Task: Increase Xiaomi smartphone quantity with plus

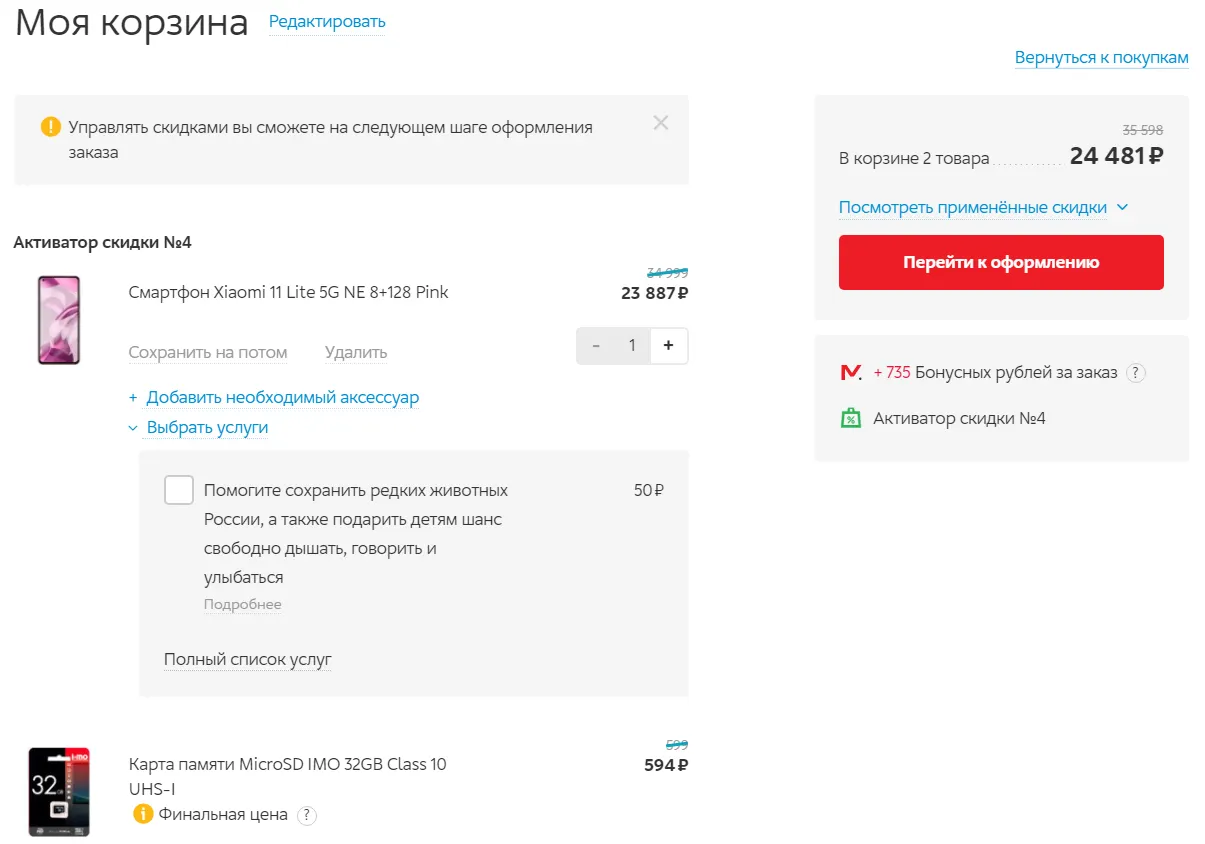Action: pyautogui.click(x=668, y=346)
